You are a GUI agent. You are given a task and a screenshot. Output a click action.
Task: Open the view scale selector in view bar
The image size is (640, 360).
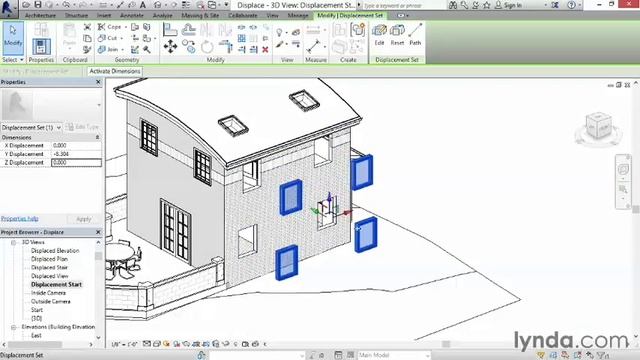click(125, 344)
